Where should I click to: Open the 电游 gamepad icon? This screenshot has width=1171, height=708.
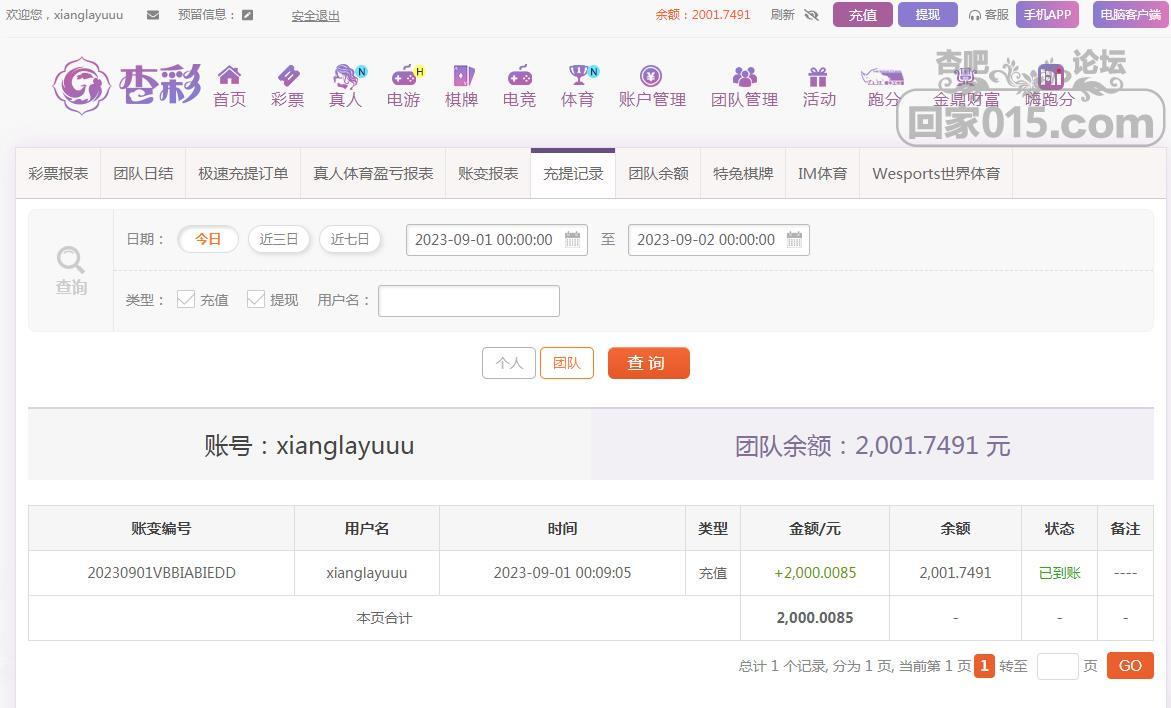404,75
